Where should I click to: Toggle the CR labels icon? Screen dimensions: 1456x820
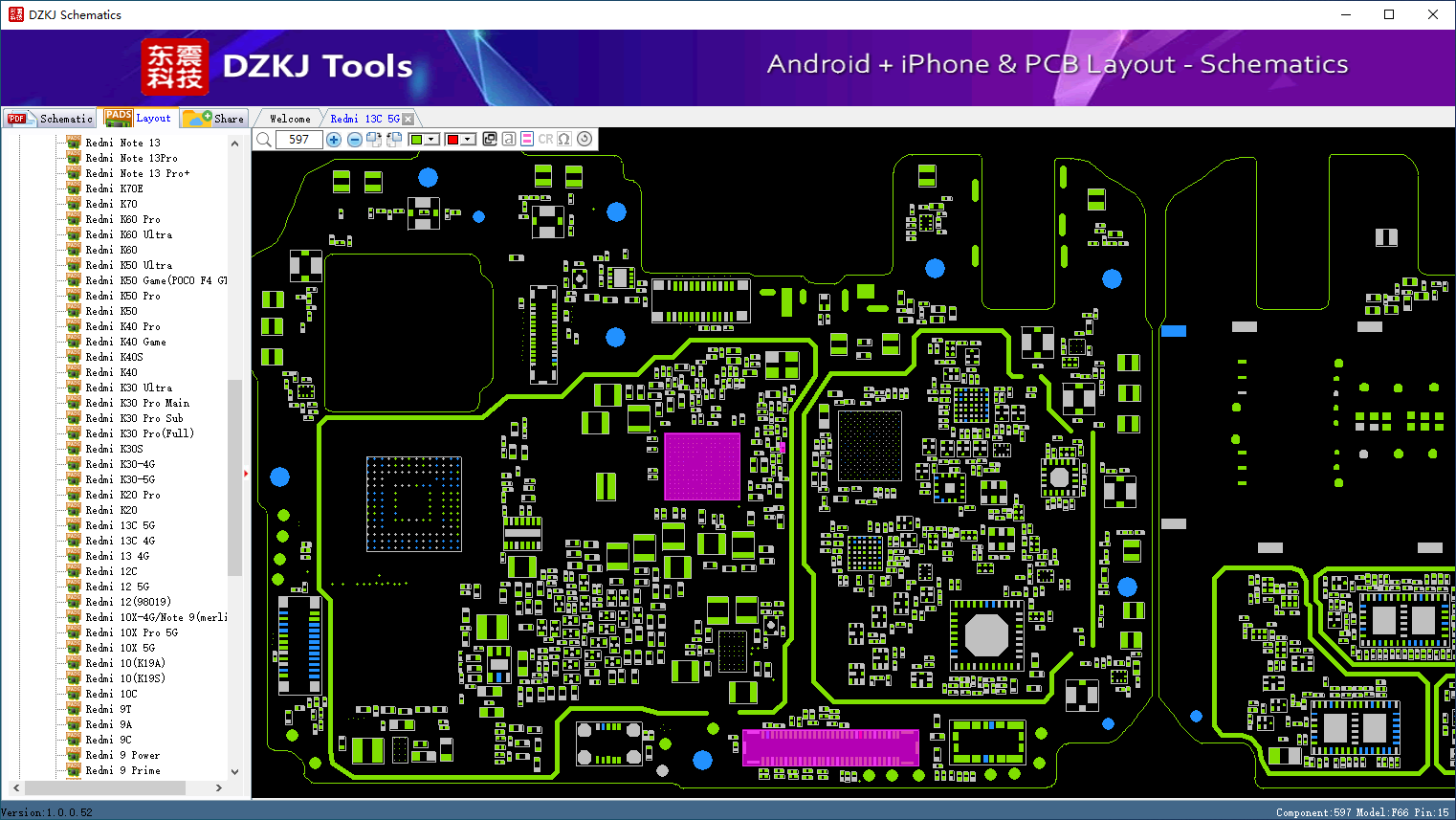click(x=545, y=139)
